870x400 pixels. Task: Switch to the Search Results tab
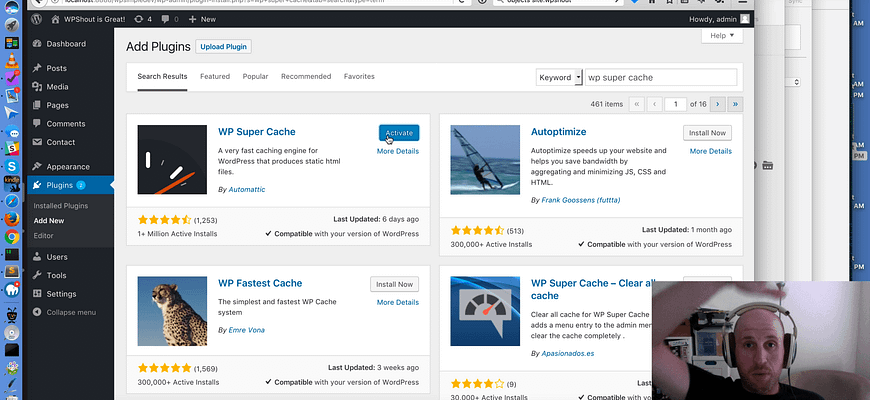point(163,77)
